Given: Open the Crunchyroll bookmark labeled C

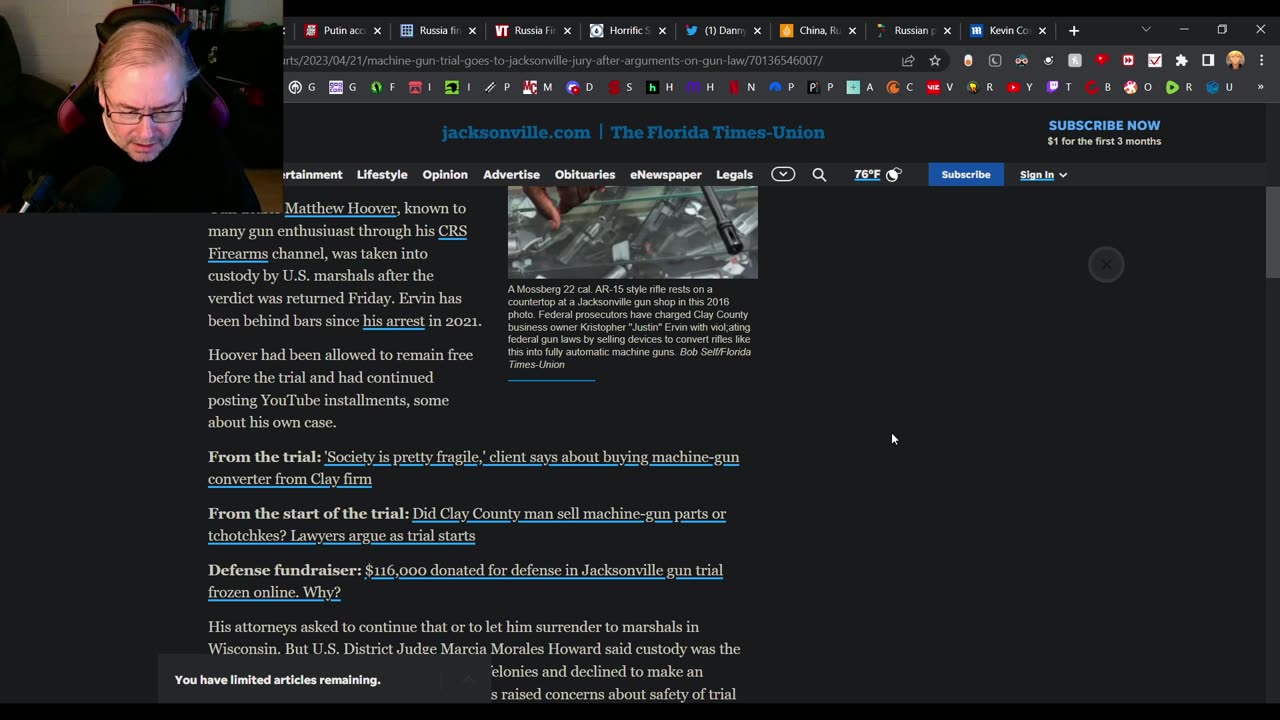Looking at the screenshot, I should click(900, 87).
